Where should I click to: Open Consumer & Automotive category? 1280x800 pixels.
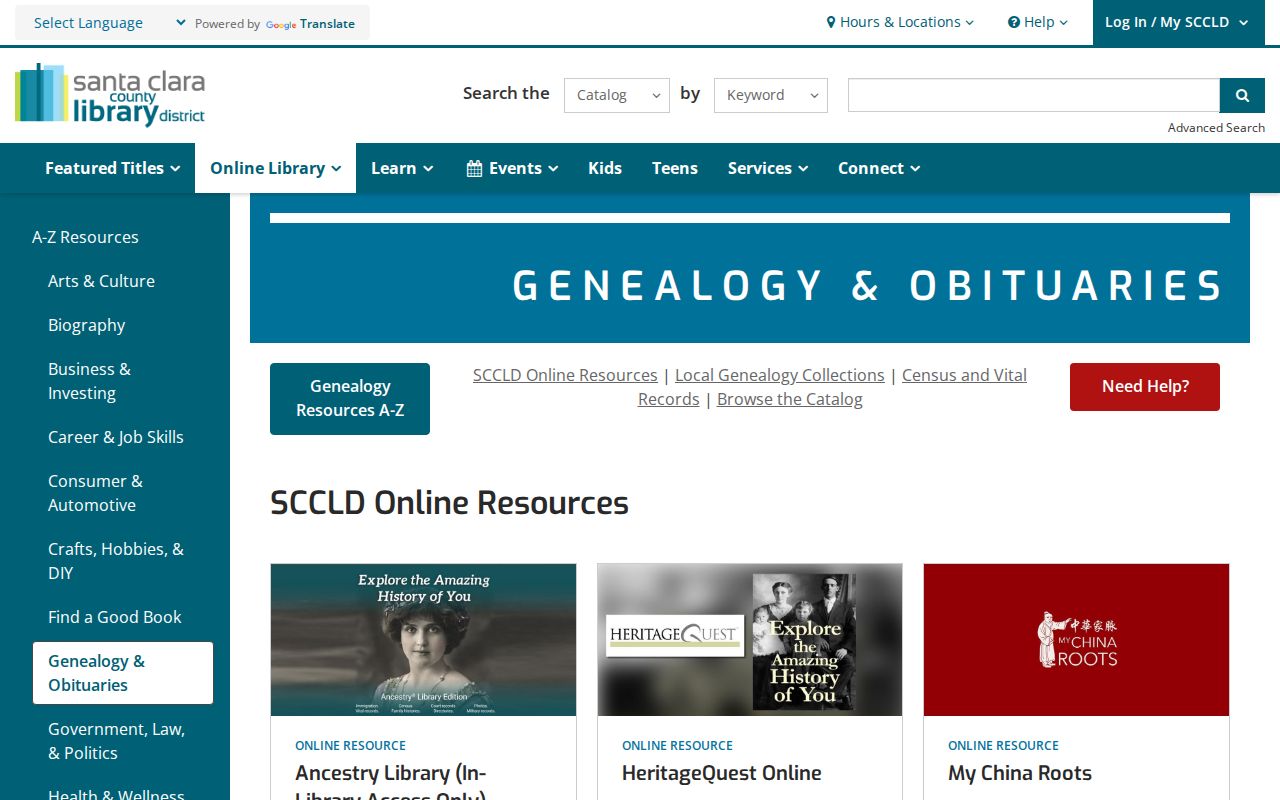[x=95, y=493]
